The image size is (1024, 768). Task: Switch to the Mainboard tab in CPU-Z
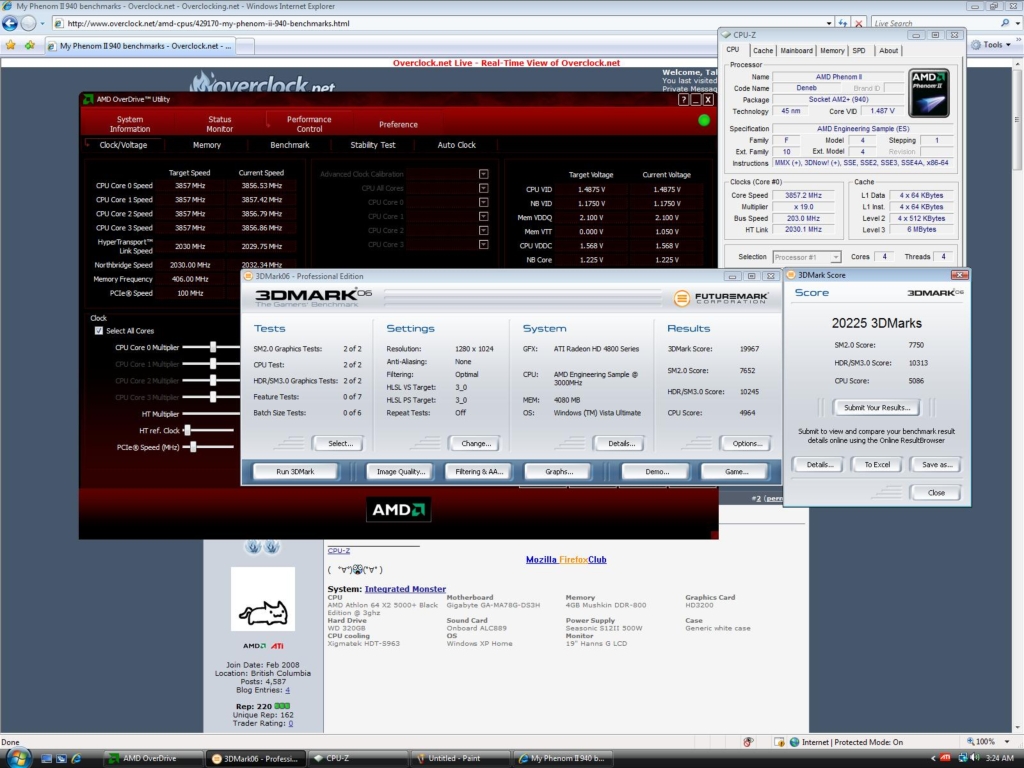coord(797,50)
